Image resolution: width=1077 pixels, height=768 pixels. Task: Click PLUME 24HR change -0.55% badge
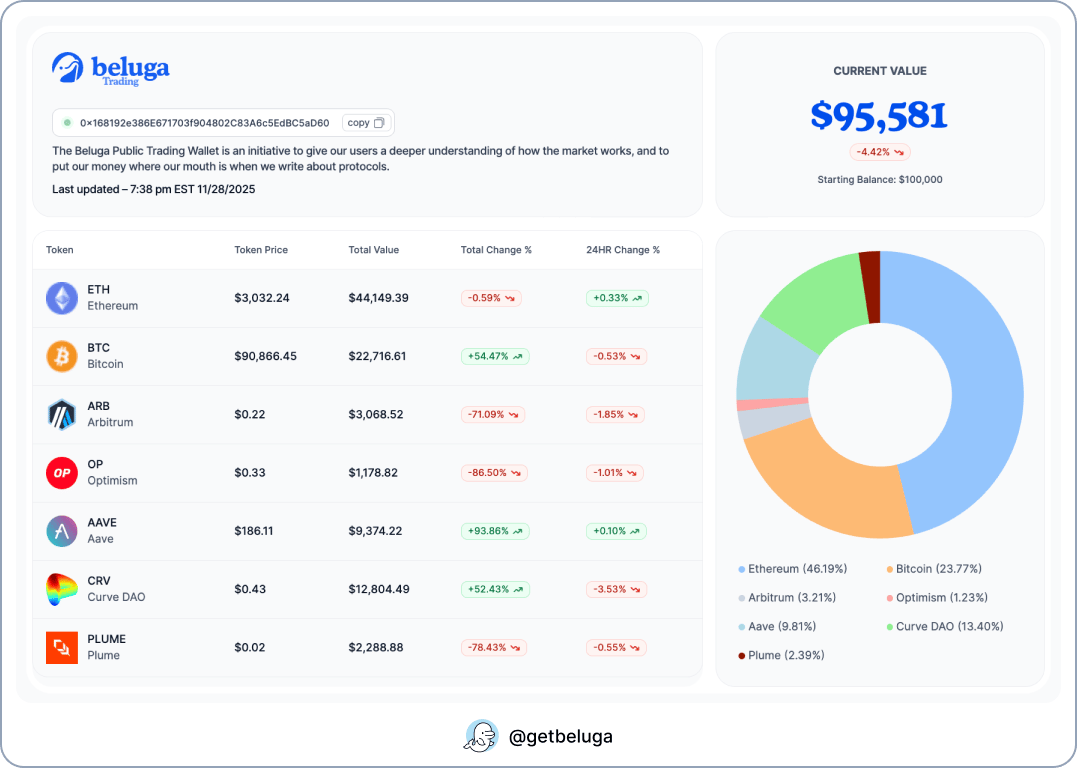[x=616, y=648]
